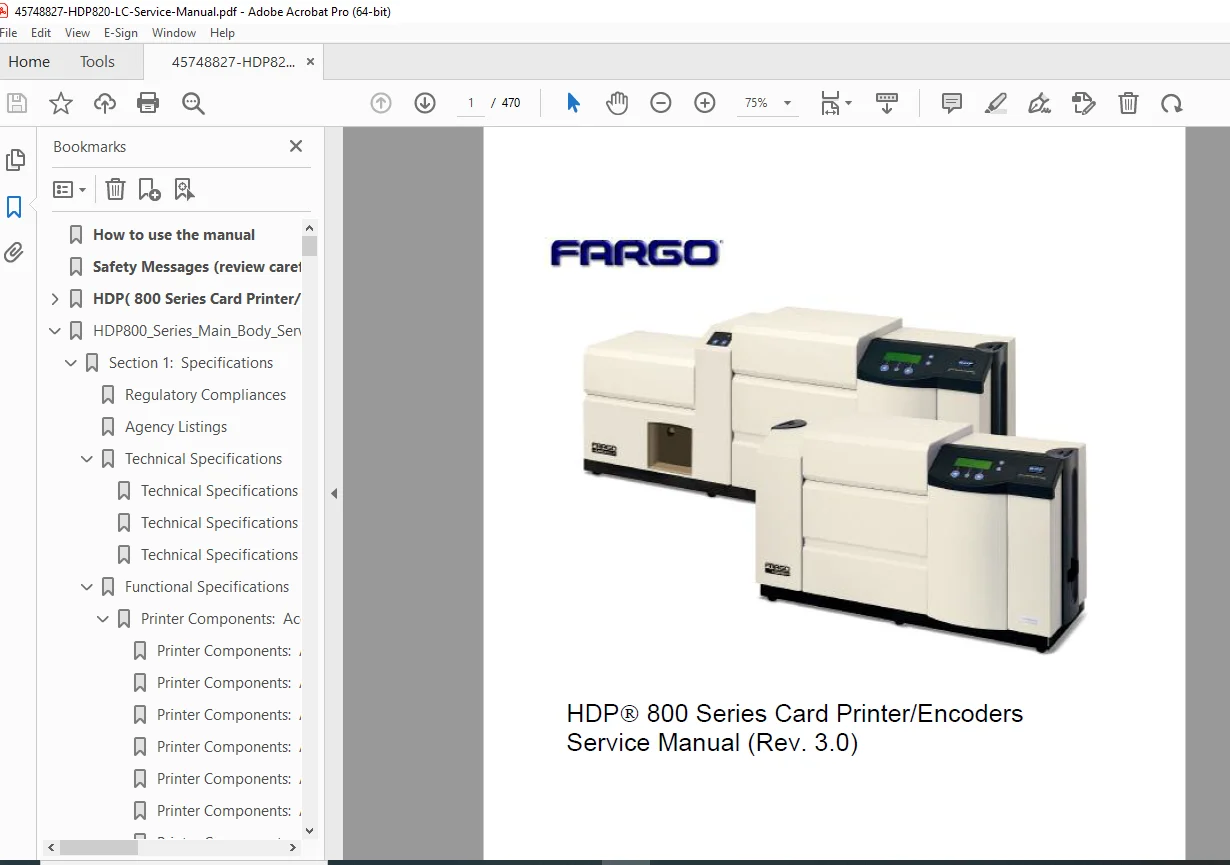
Task: Open bookmarks options menu dropdown
Action: (69, 189)
